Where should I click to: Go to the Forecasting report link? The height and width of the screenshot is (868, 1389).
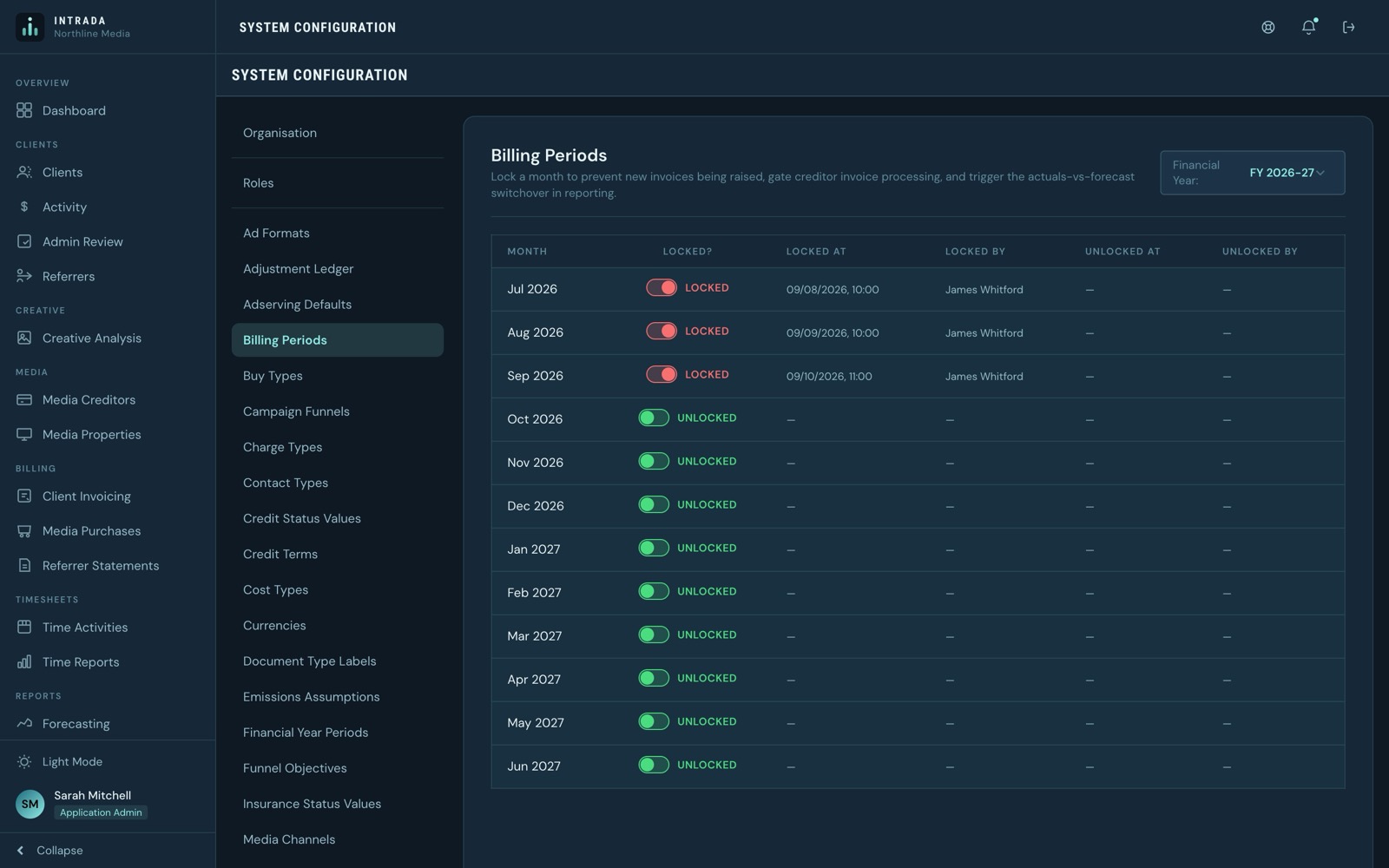coord(76,723)
